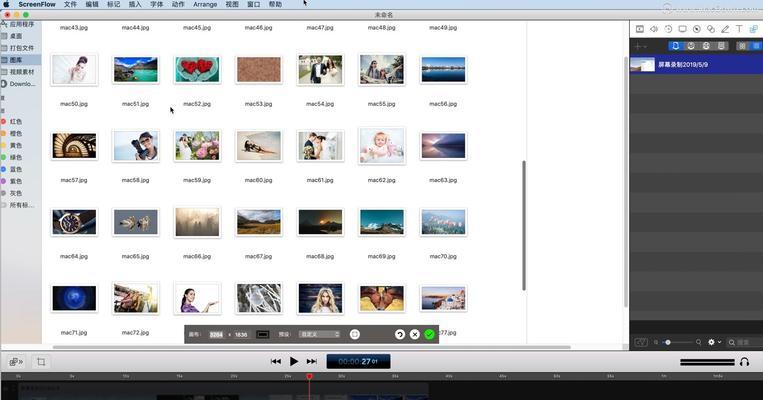Screen dimensions: 763x400
Task: Open the 标记 menu
Action: pyautogui.click(x=113, y=4)
